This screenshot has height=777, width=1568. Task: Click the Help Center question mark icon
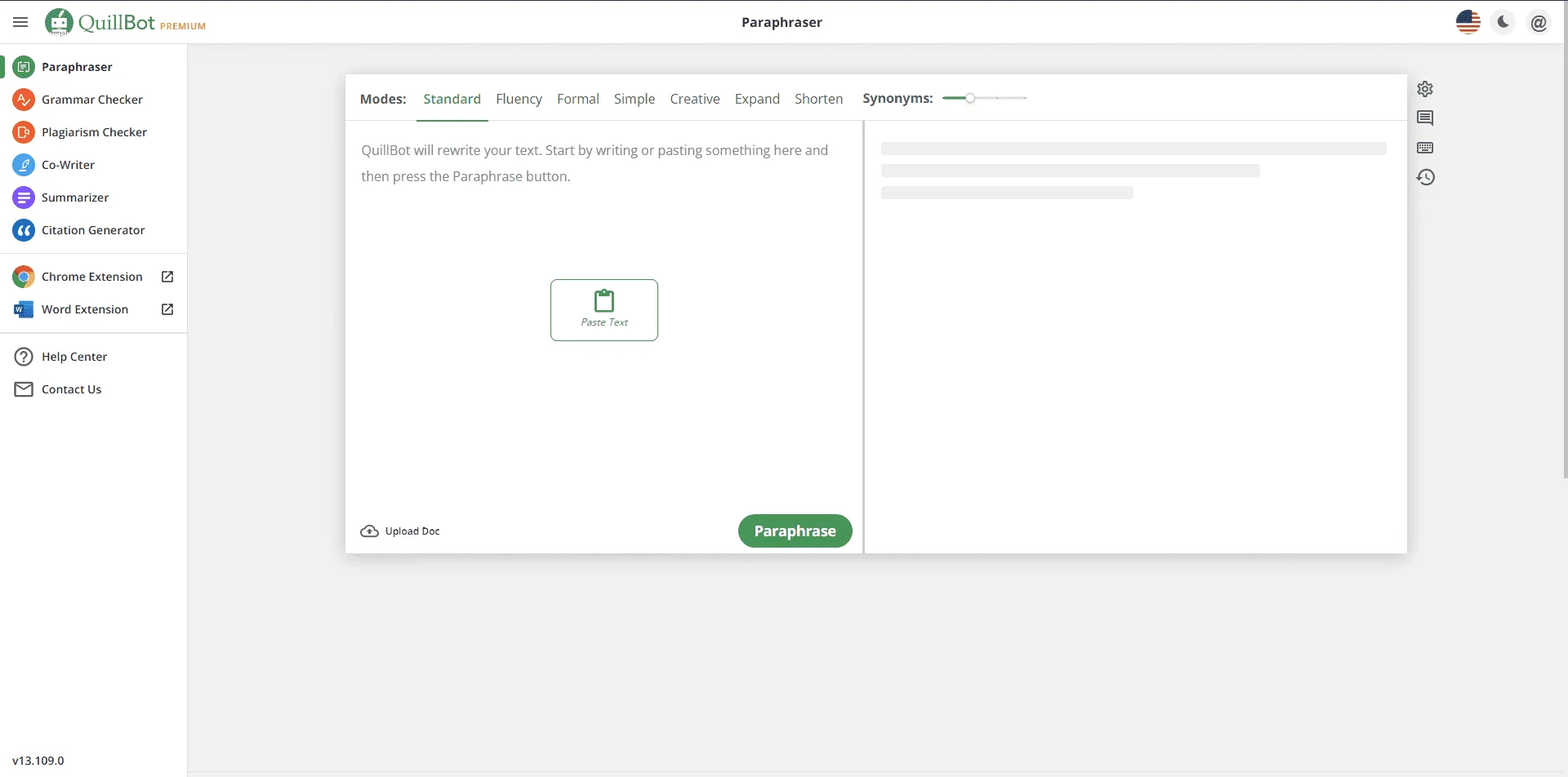point(24,357)
